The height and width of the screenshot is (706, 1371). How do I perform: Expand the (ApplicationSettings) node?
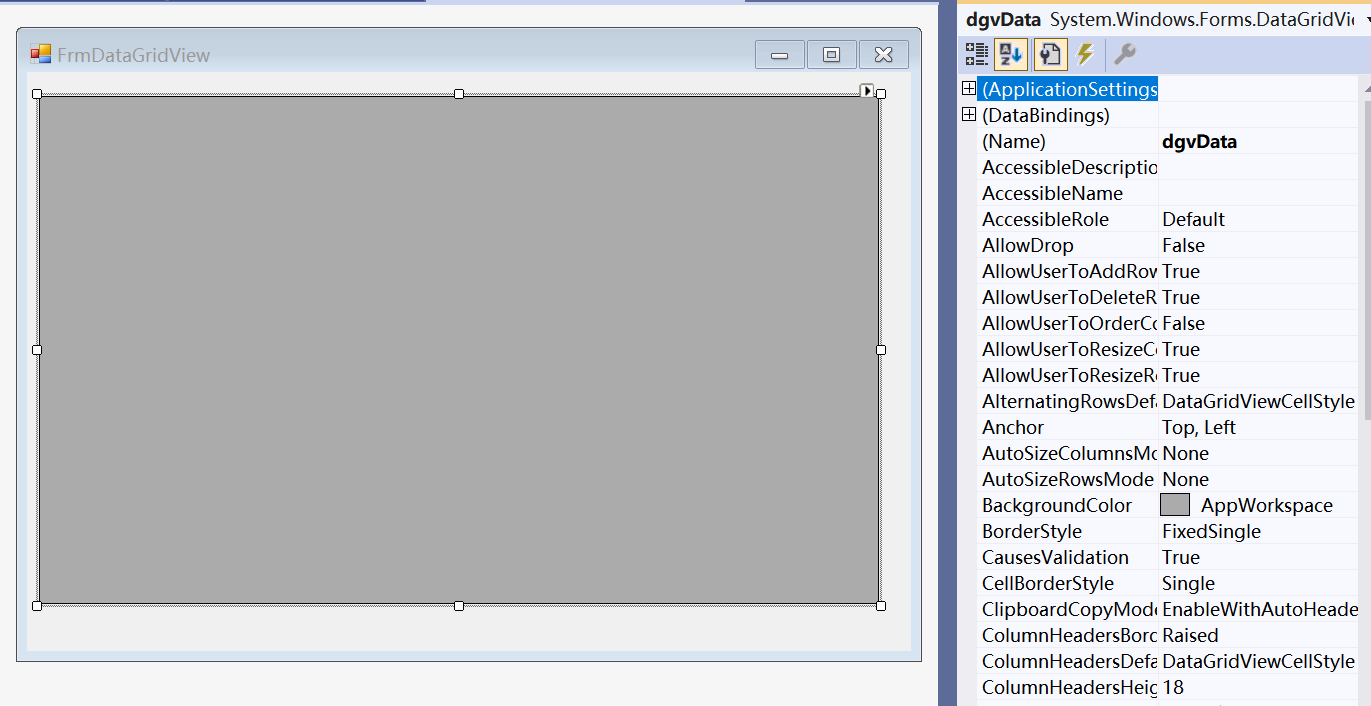(x=968, y=89)
